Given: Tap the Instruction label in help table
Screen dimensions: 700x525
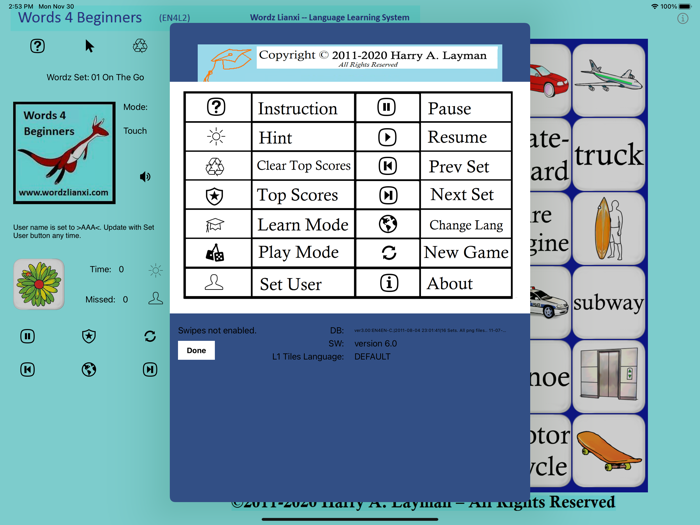Looking at the screenshot, I should pos(298,108).
